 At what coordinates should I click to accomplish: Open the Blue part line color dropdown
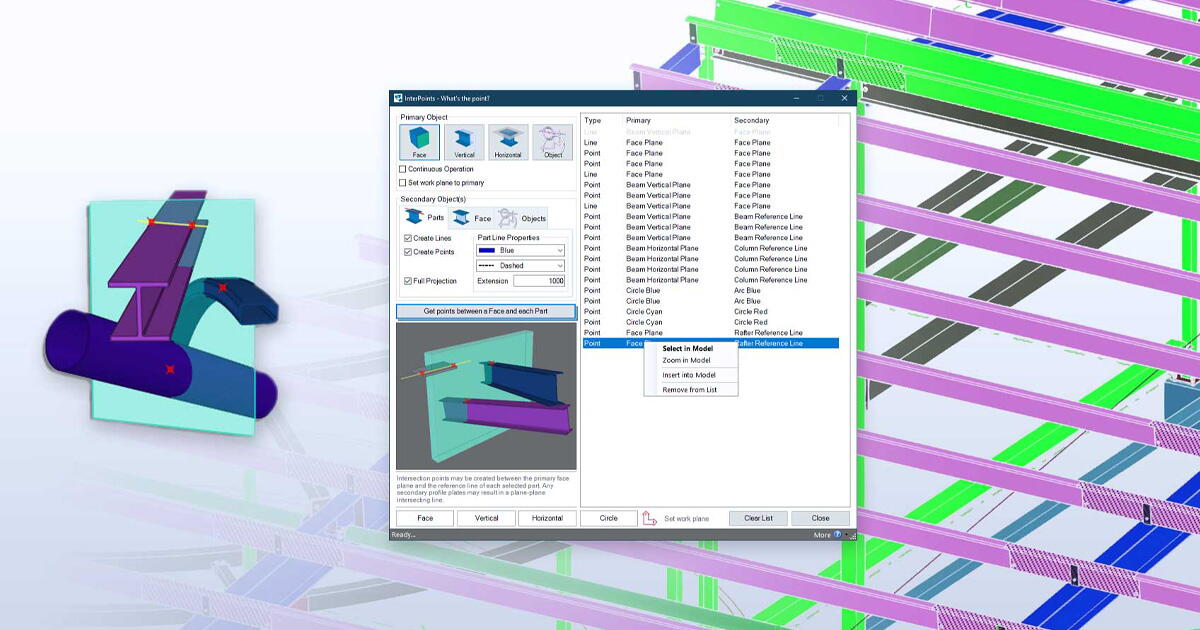(x=558, y=250)
